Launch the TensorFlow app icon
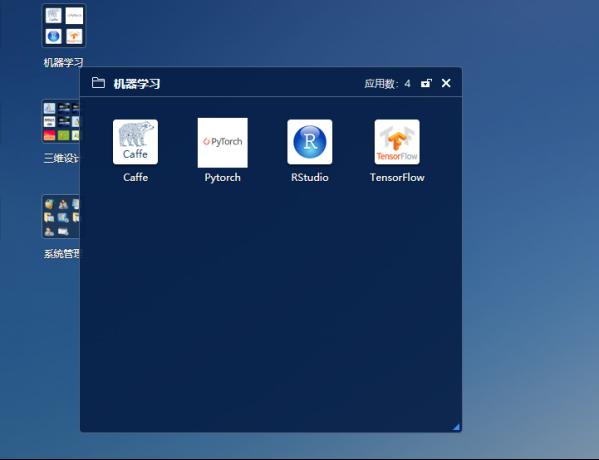The height and width of the screenshot is (460, 599). click(397, 142)
